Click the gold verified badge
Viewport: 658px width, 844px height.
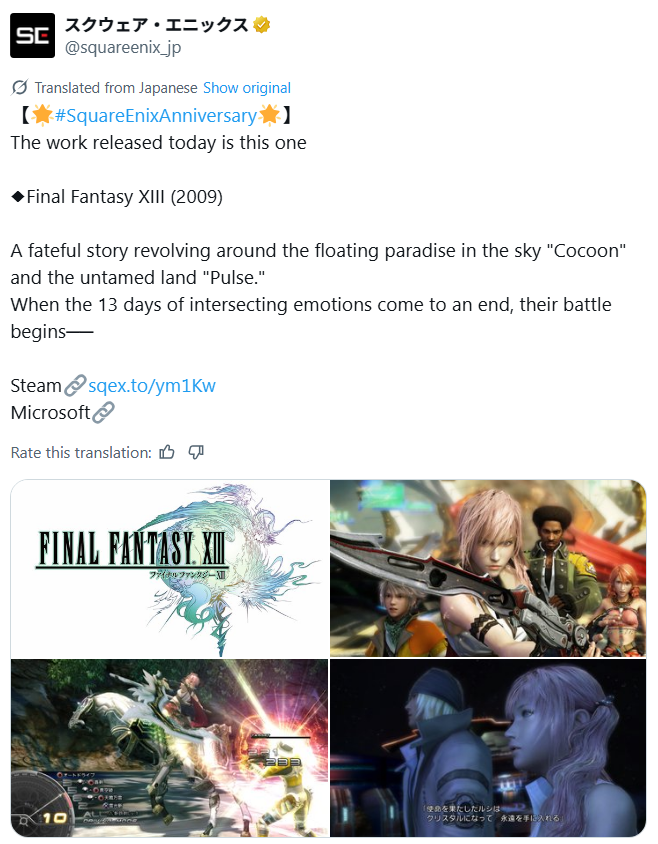click(x=262, y=25)
